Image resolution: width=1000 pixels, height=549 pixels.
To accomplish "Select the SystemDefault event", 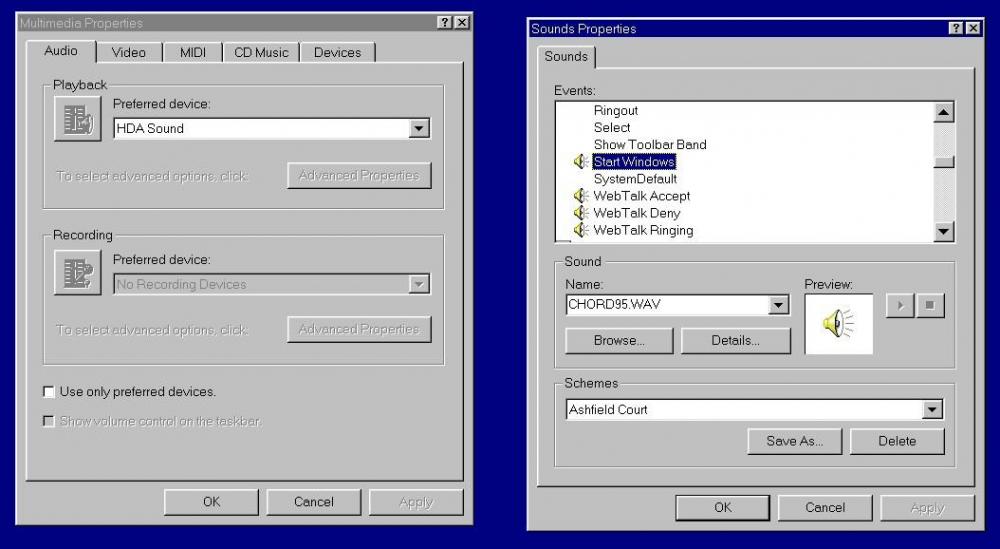I will tap(635, 179).
